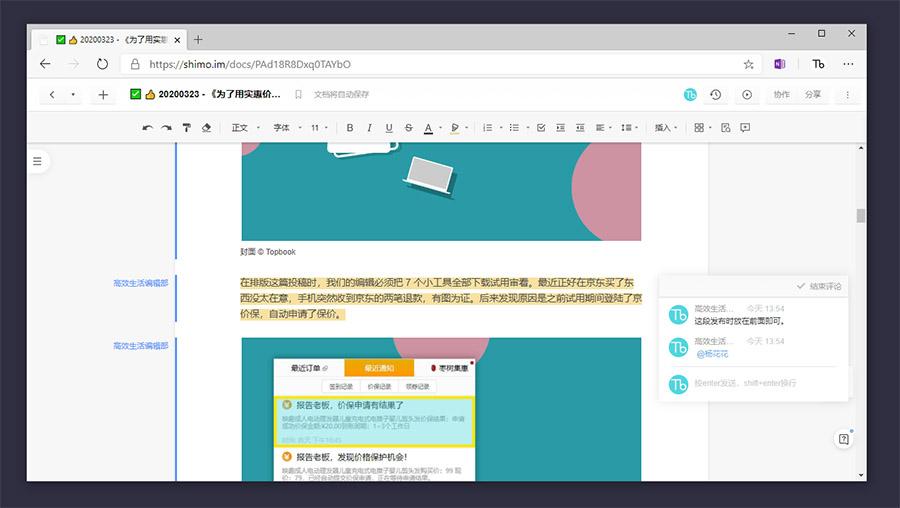This screenshot has height=508, width=900.
Task: Add this page to favorites star
Action: click(748, 64)
